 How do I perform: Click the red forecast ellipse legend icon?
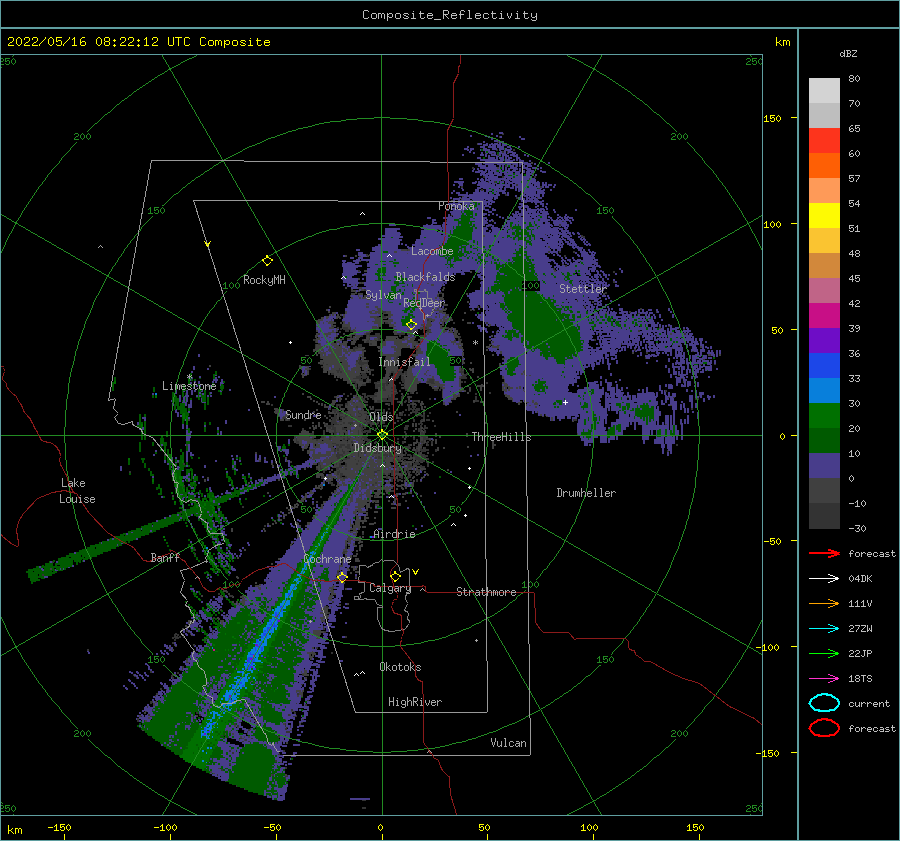pyautogui.click(x=824, y=728)
